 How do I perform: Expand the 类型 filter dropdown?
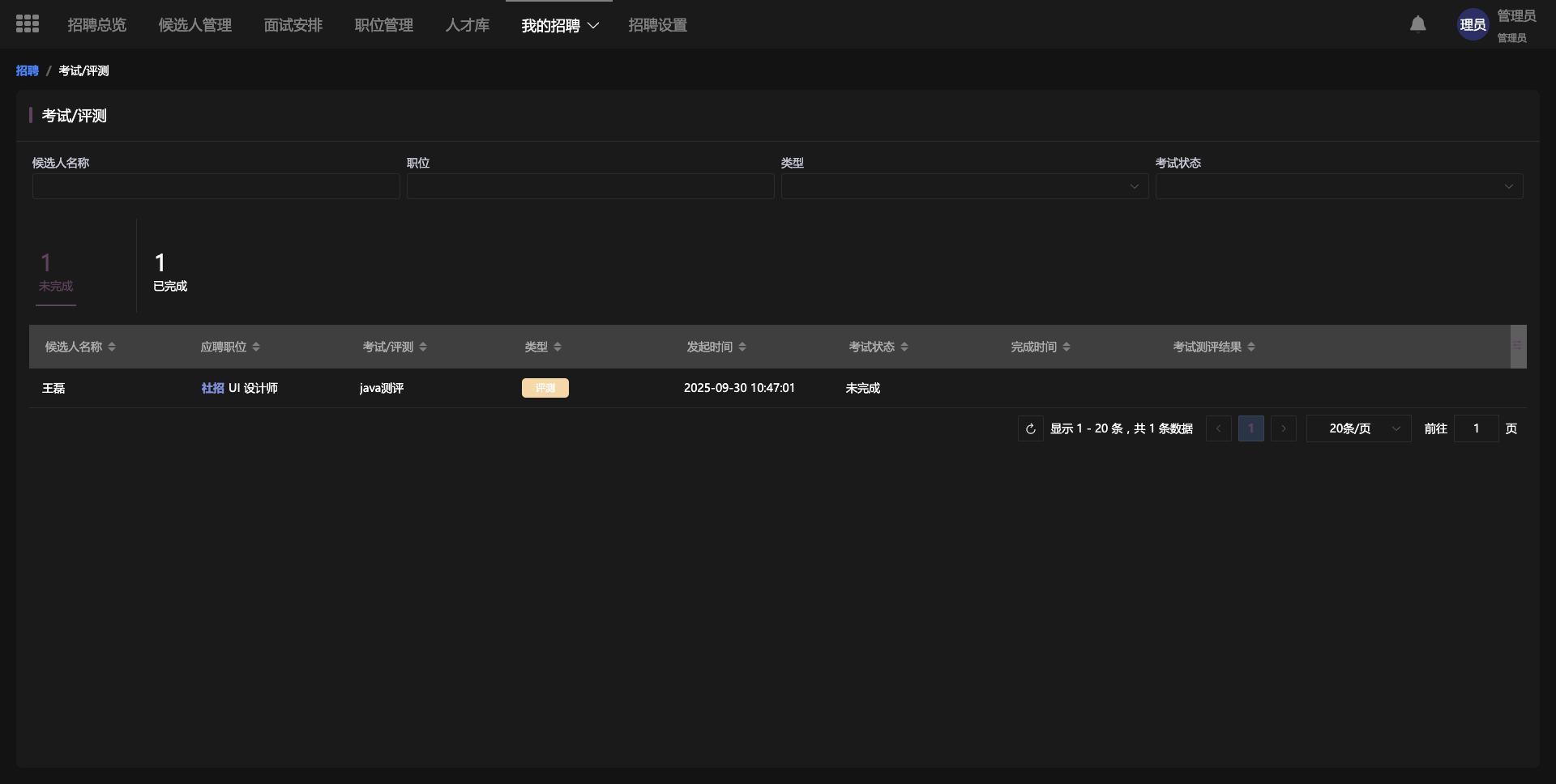click(964, 186)
